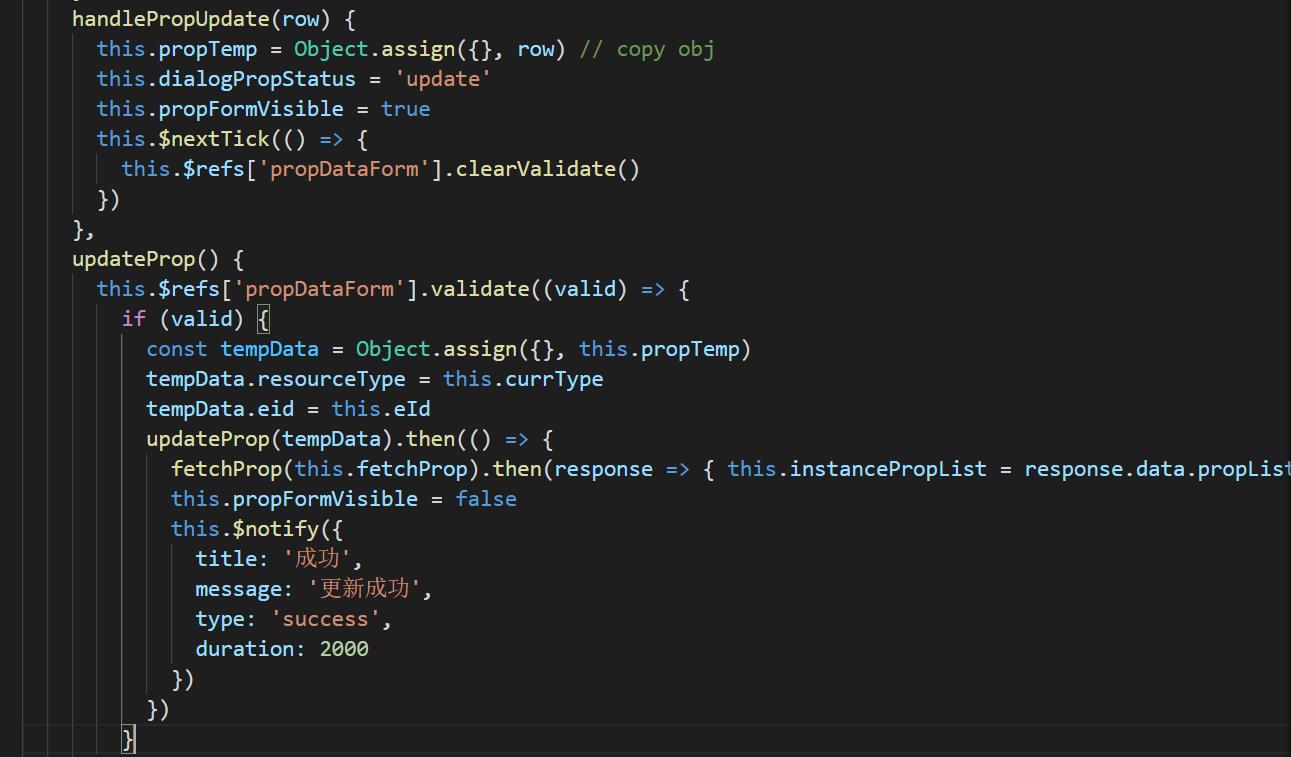Select the clearValidate() method call
Viewport: 1291px width, 757px height.
coord(546,169)
